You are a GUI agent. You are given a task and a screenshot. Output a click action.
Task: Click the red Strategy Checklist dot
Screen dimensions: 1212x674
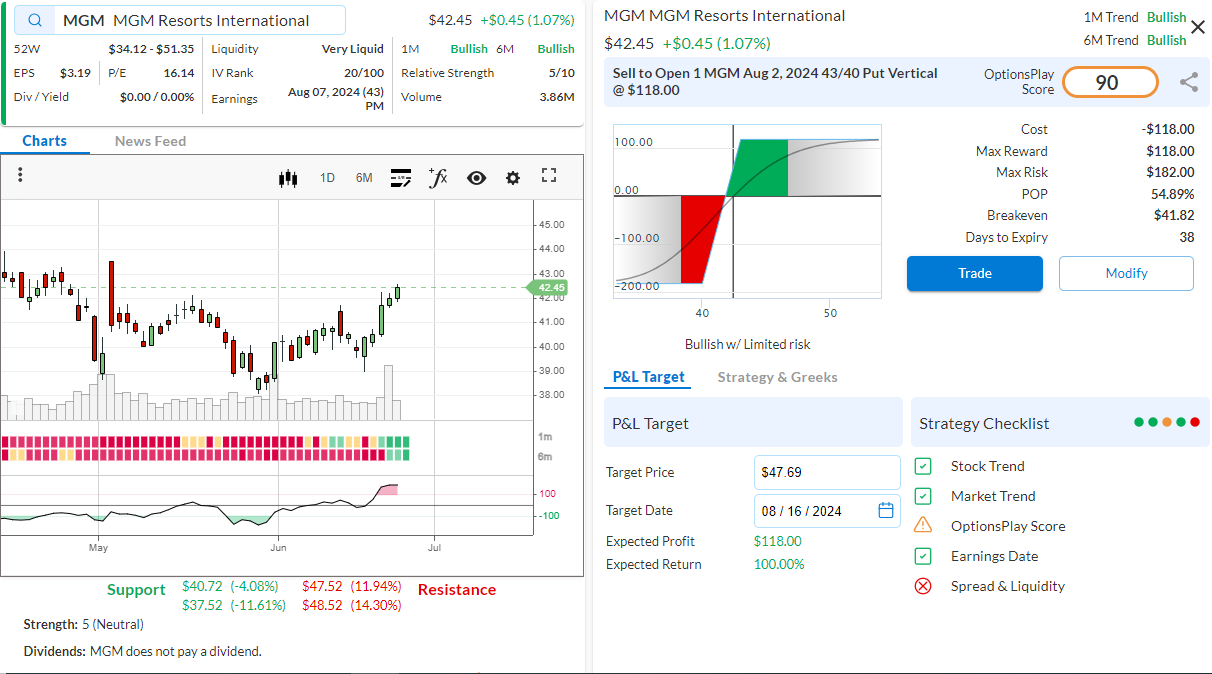pyautogui.click(x=1195, y=422)
